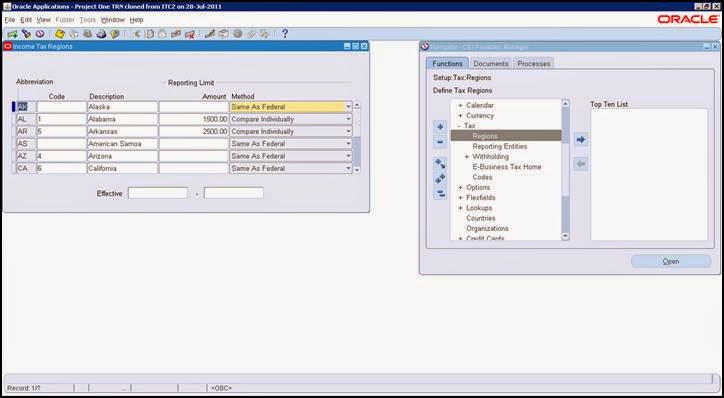The width and height of the screenshot is (724, 398).
Task: Click the Clear Record toolbar icon
Action: tap(176, 34)
